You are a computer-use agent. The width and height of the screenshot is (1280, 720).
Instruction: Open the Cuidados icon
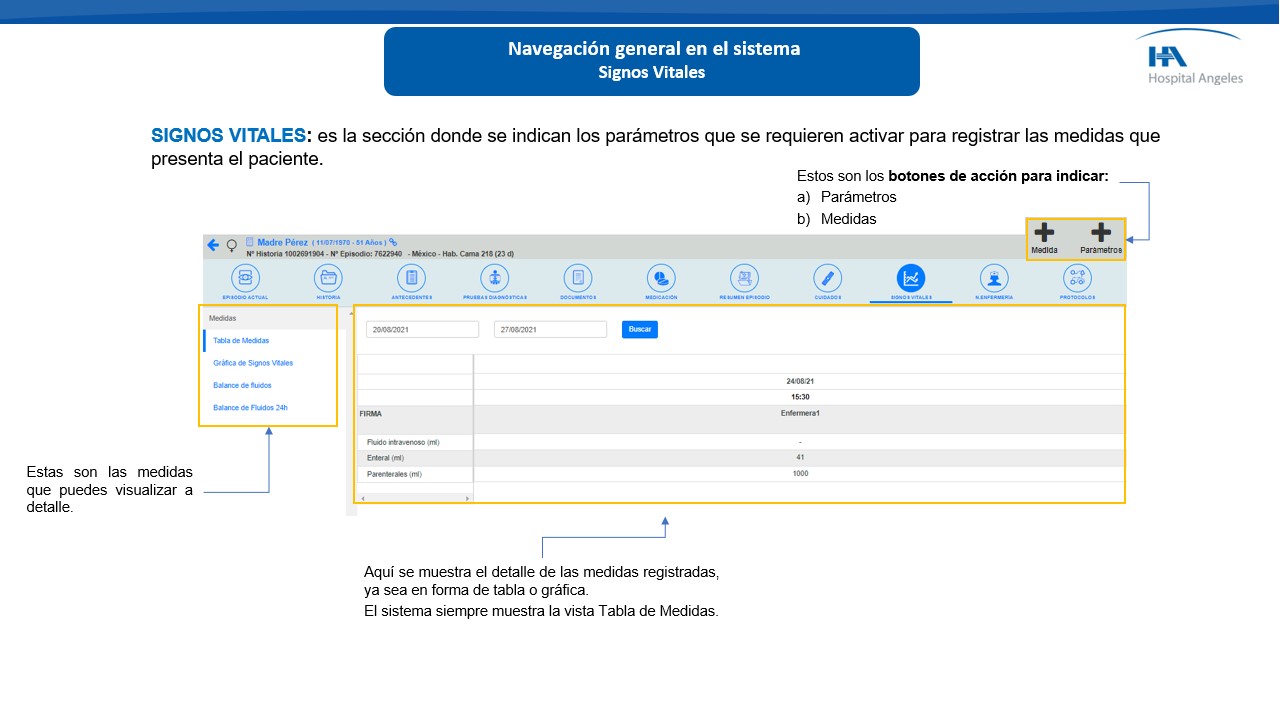pyautogui.click(x=827, y=278)
